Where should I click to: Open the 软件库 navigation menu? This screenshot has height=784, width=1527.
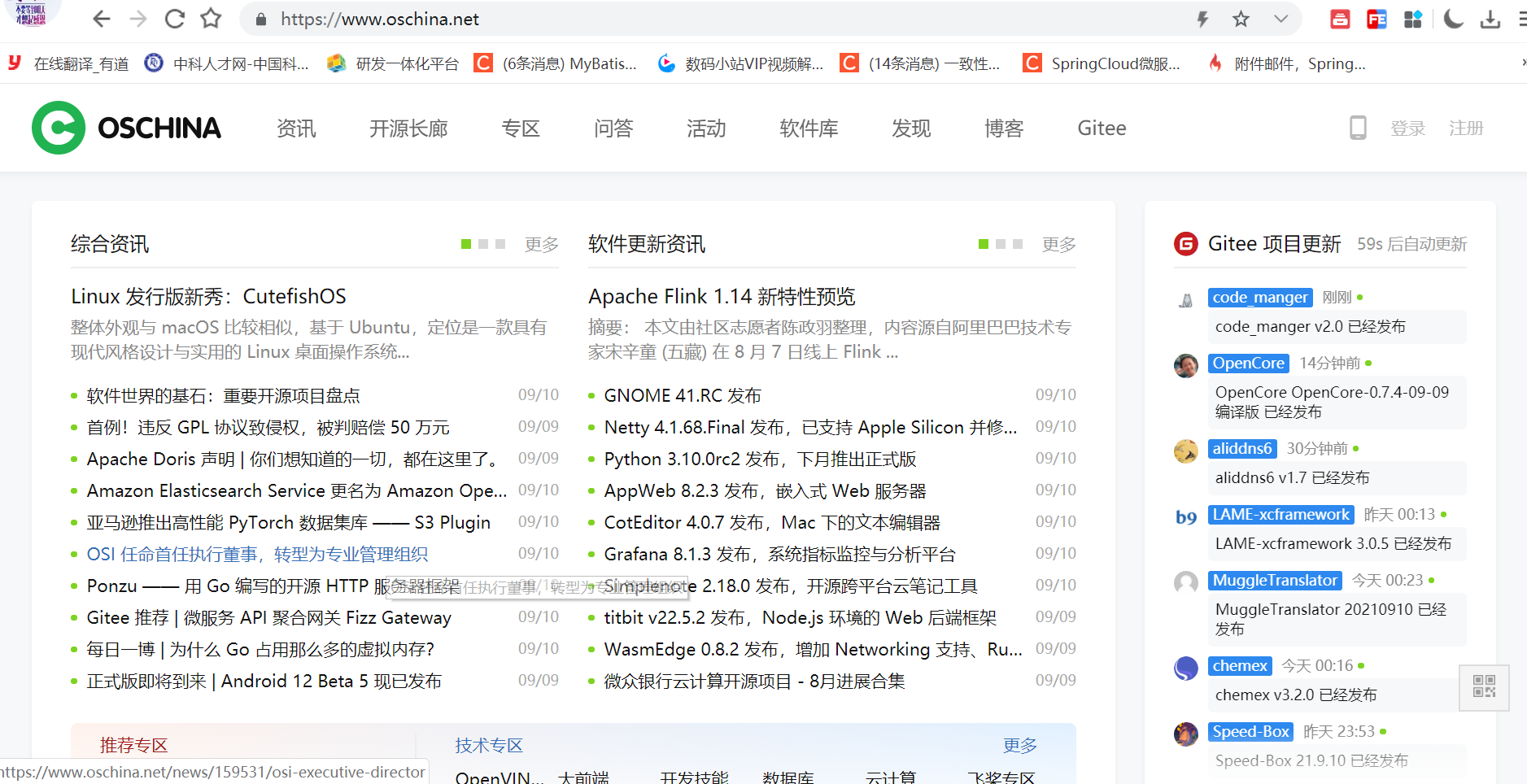coord(809,128)
